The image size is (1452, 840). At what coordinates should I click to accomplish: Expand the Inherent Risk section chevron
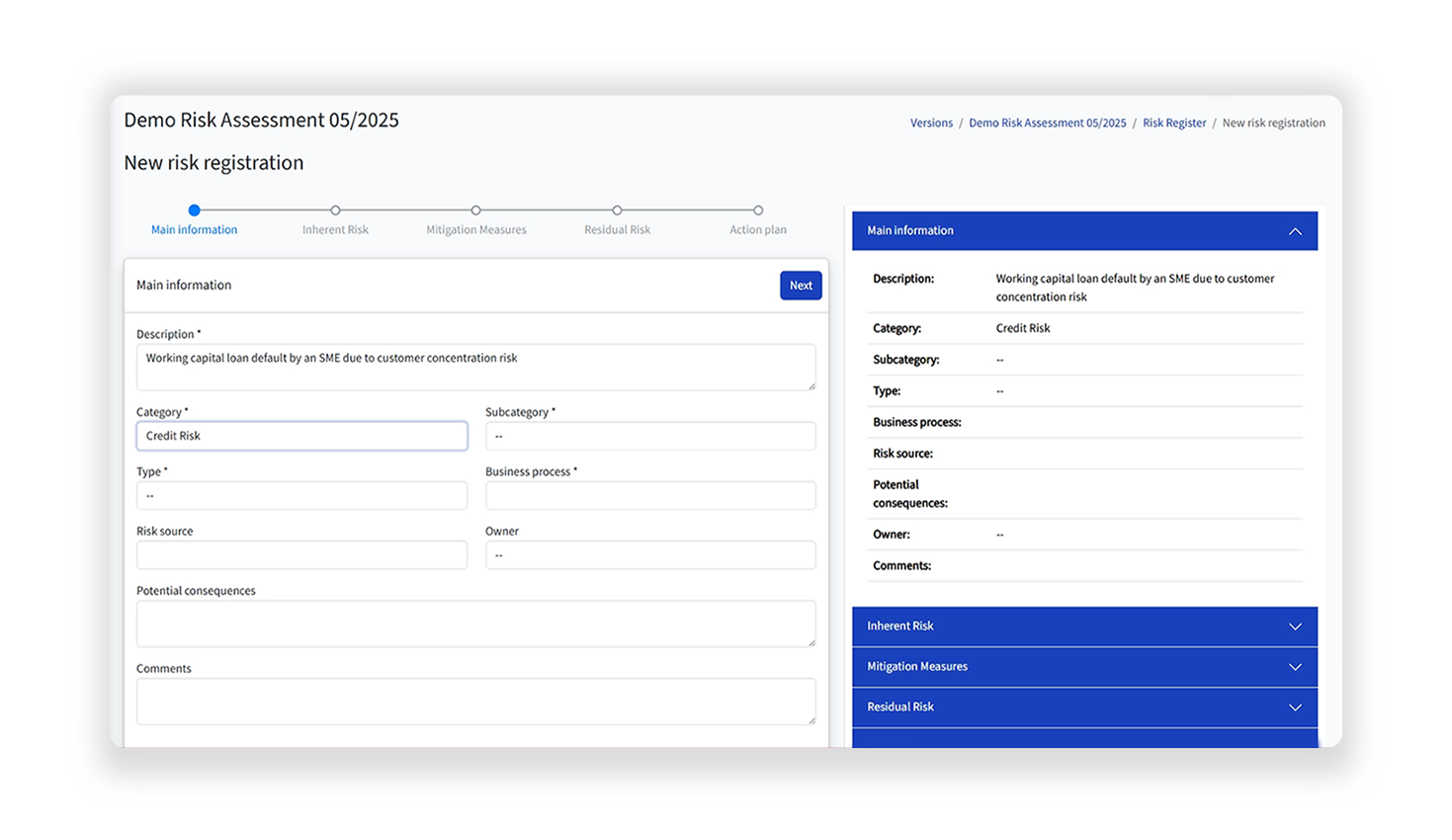pos(1294,627)
